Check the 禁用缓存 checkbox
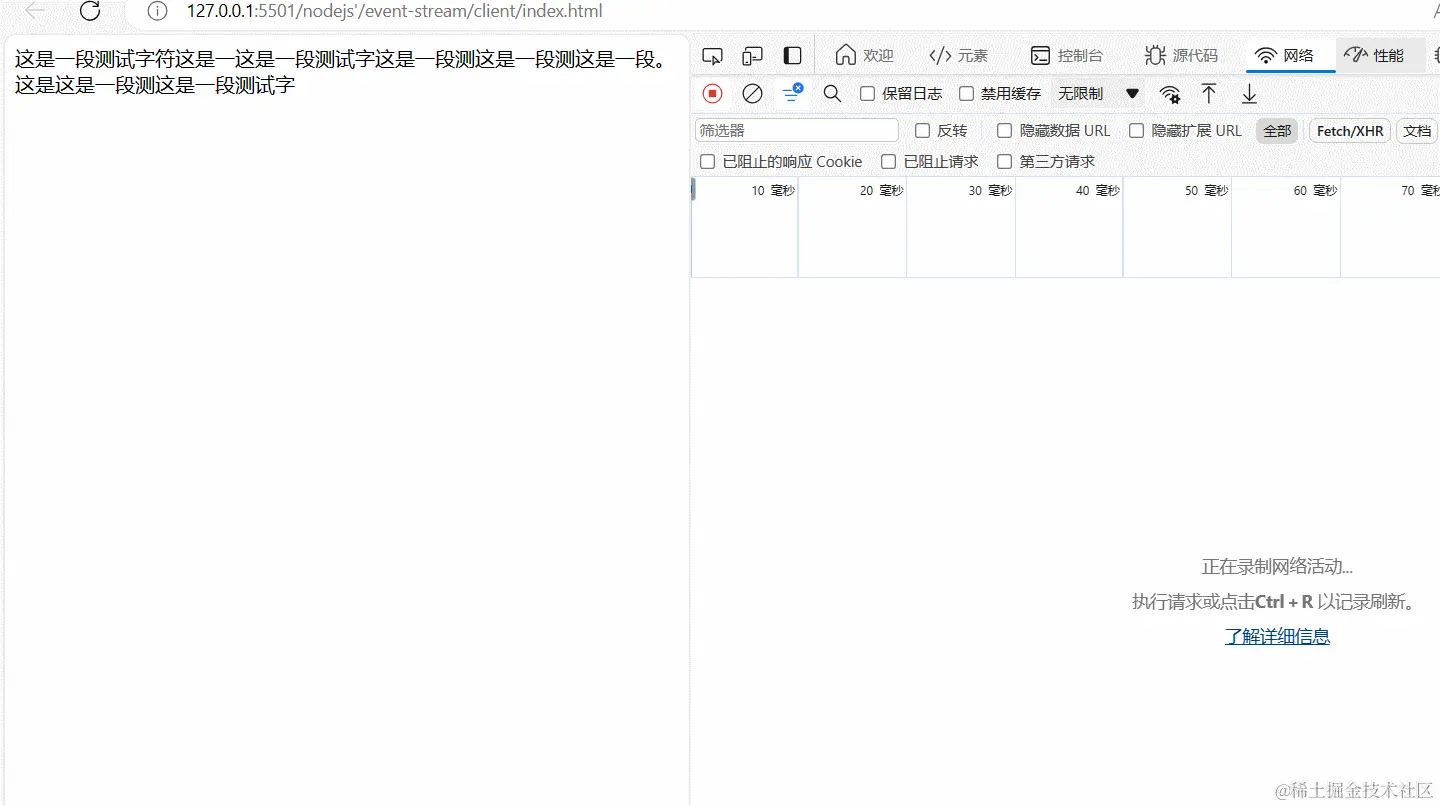This screenshot has height=806, width=1440. point(965,93)
